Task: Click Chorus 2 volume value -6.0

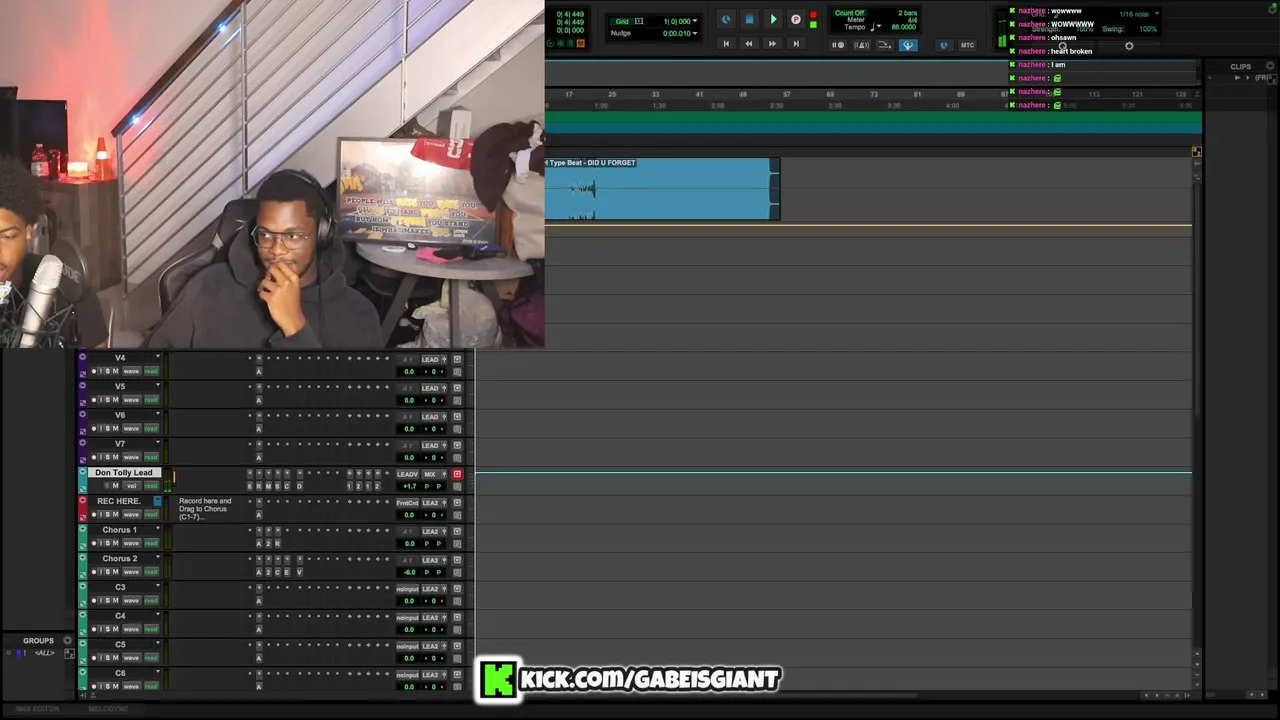Action: pyautogui.click(x=409, y=572)
